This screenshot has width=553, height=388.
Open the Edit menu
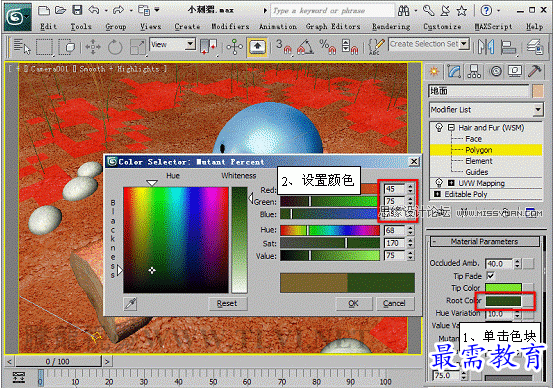[48, 26]
